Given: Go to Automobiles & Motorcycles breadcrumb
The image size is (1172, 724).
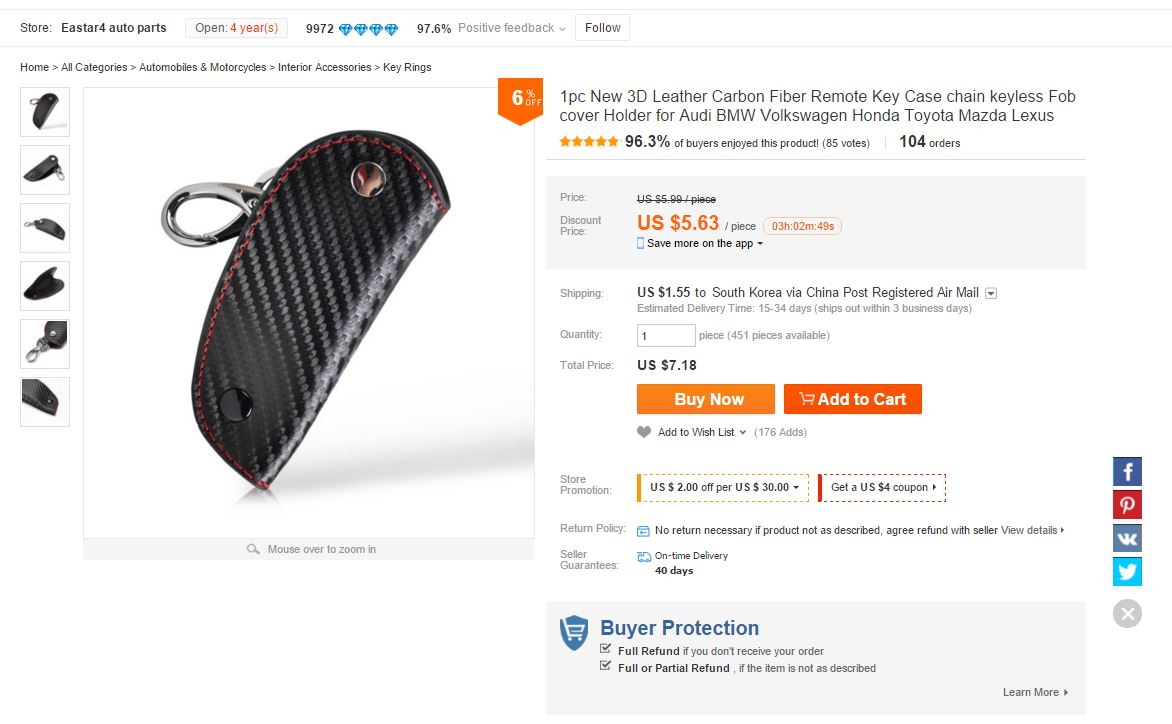Looking at the screenshot, I should tap(202, 67).
